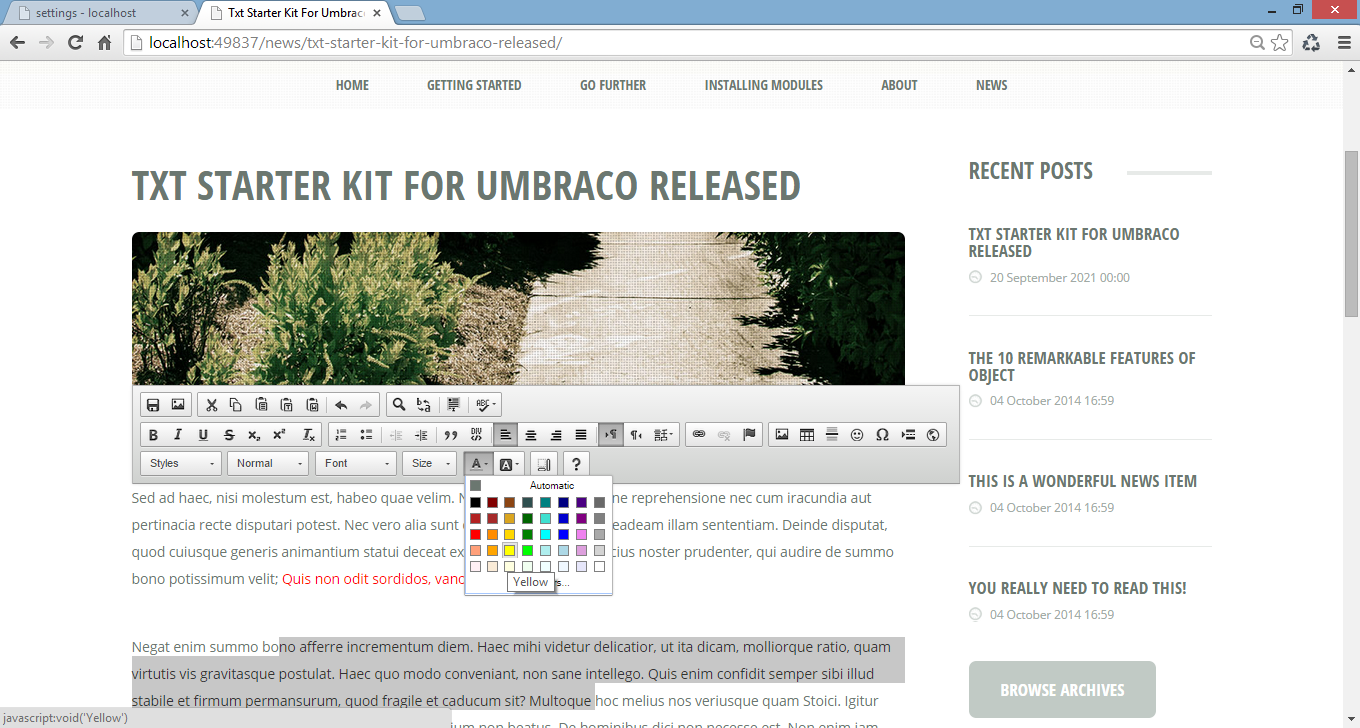Toggle Subscript formatting

coord(254,435)
